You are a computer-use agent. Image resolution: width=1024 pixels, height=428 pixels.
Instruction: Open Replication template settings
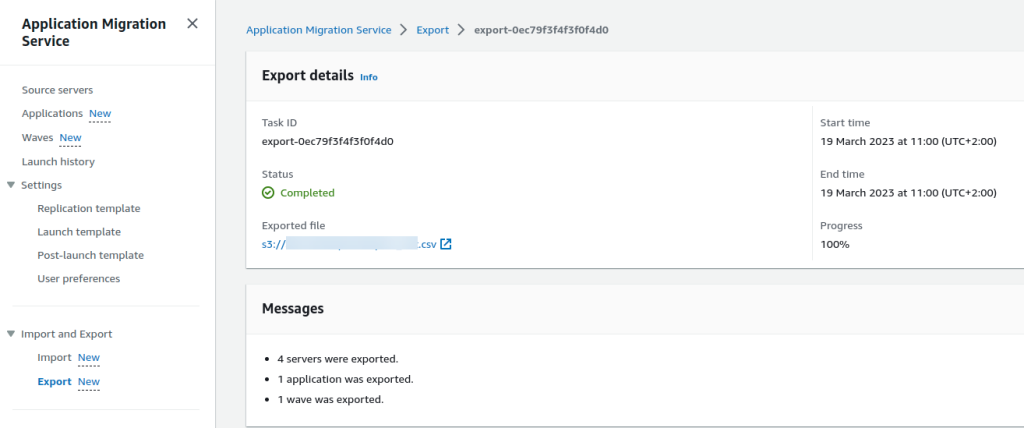point(89,209)
